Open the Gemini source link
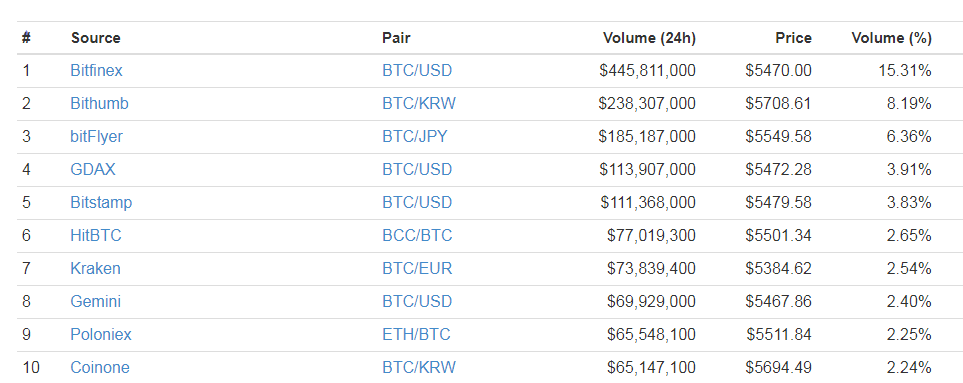 pyautogui.click(x=95, y=302)
